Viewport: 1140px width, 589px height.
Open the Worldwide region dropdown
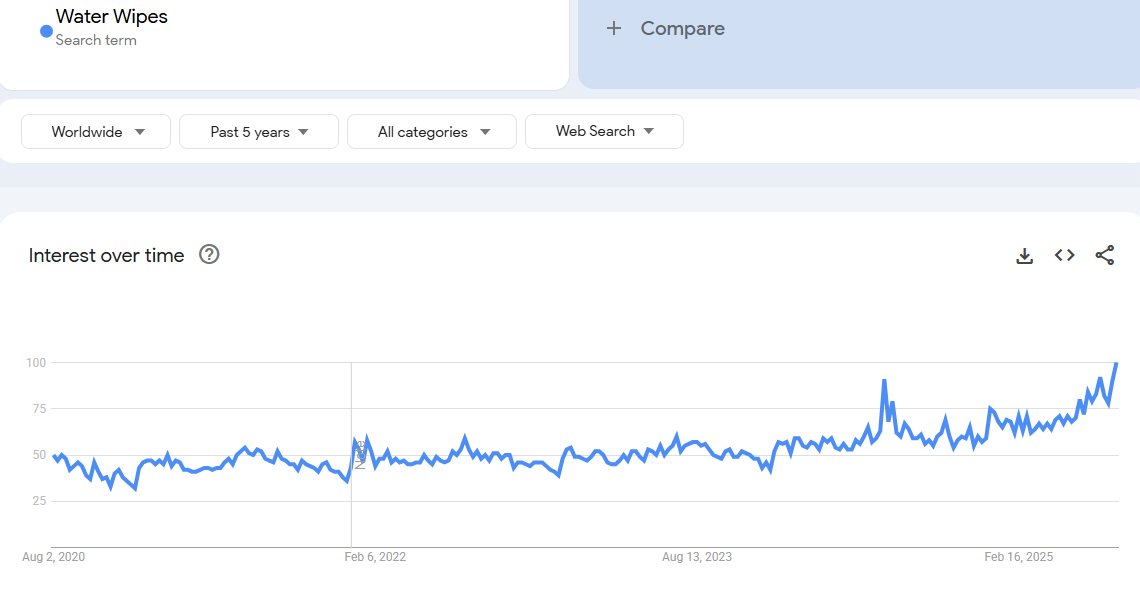click(96, 132)
